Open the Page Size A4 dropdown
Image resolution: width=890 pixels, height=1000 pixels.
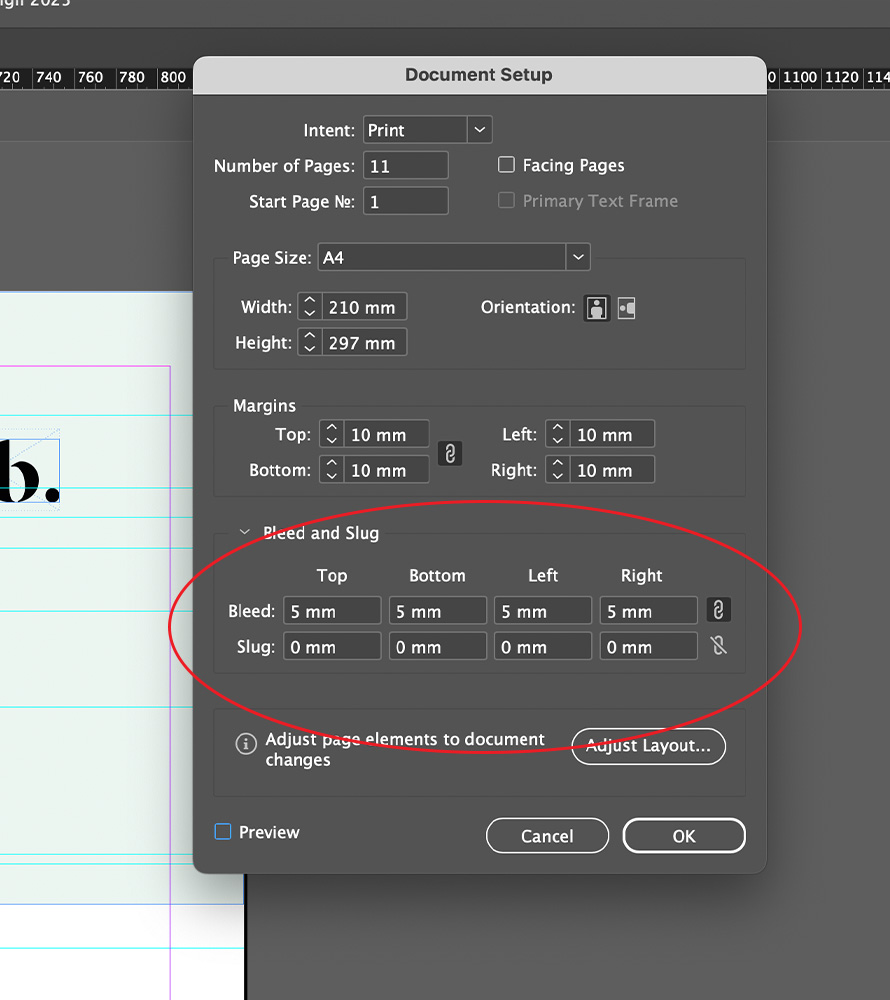578,258
